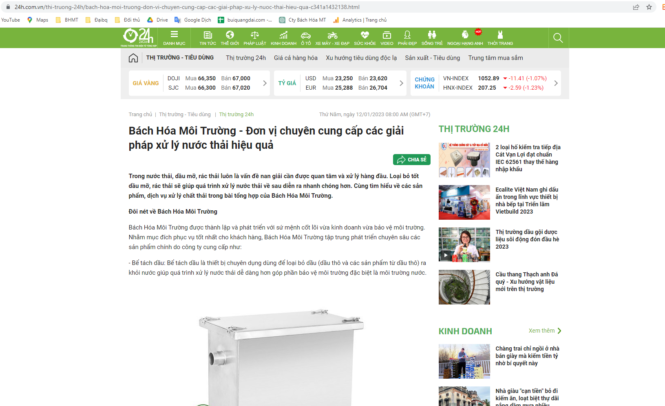Open the Kinh Doanh category icon
665x406 pixels.
[x=281, y=37]
